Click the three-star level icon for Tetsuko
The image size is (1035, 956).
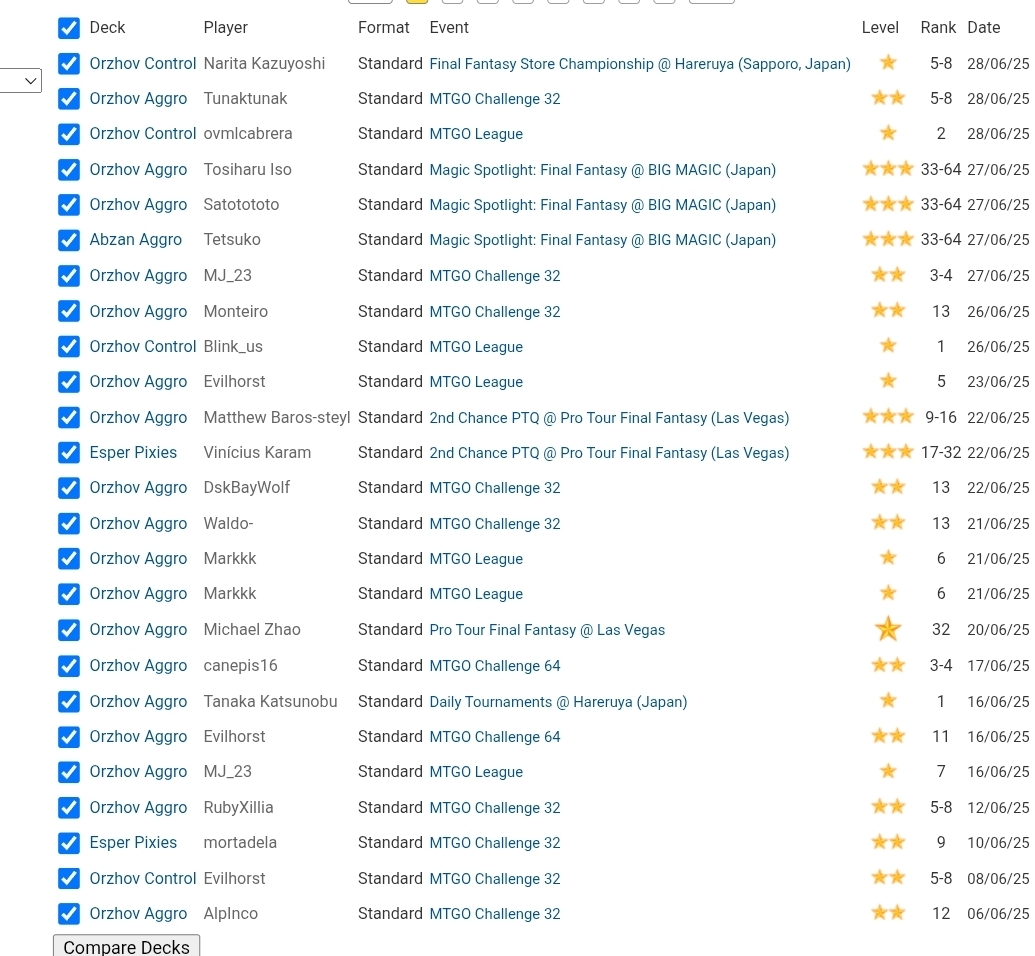(x=888, y=238)
